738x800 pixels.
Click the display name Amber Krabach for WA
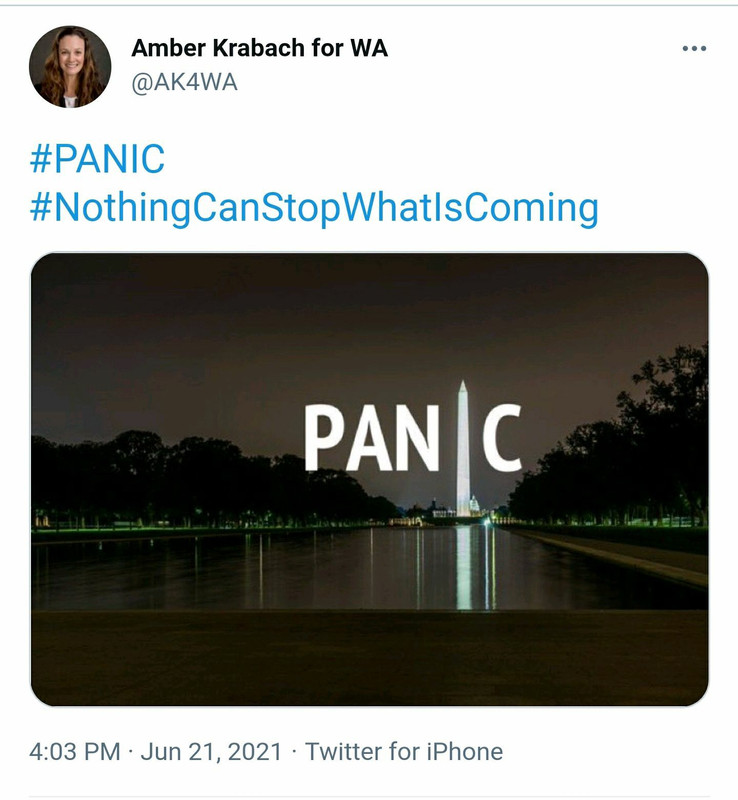coord(259,48)
